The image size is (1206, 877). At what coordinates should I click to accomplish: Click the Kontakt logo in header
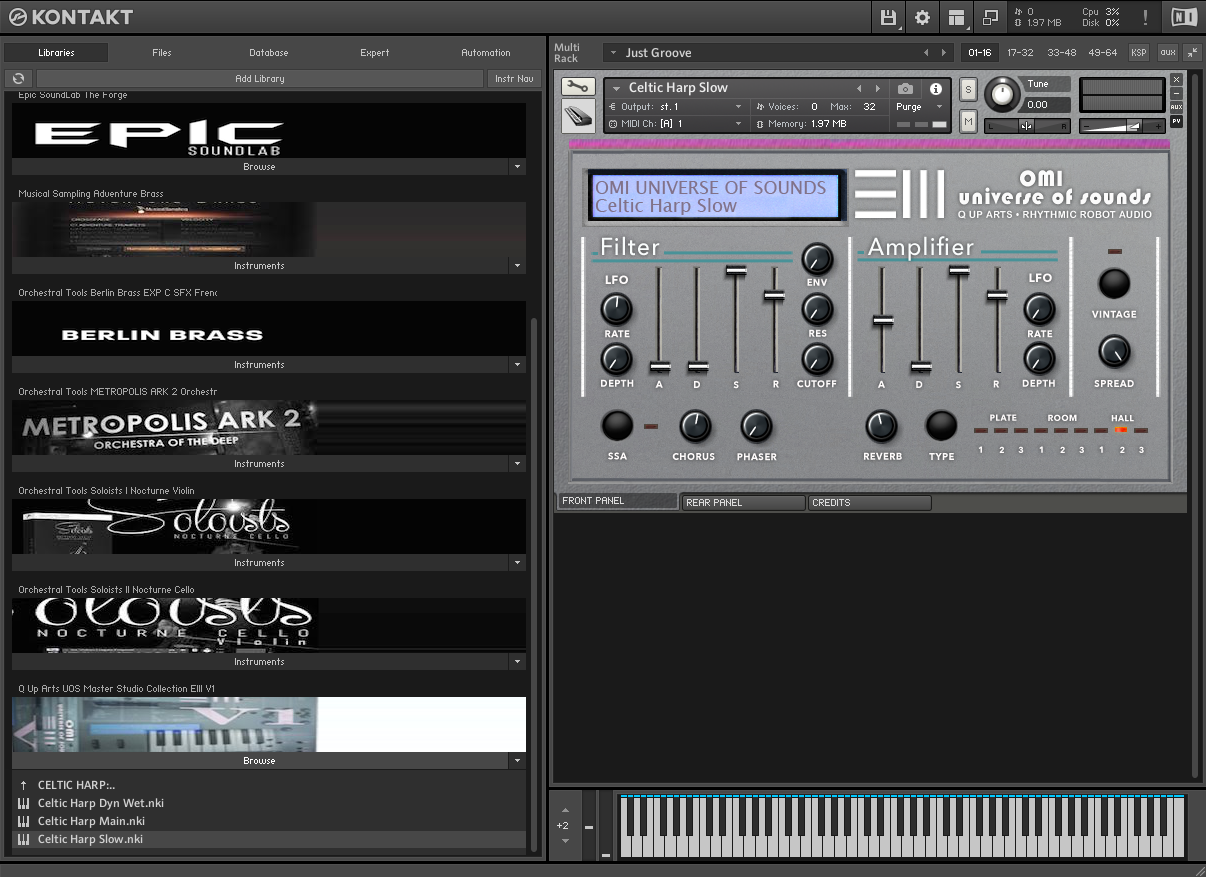tap(70, 17)
